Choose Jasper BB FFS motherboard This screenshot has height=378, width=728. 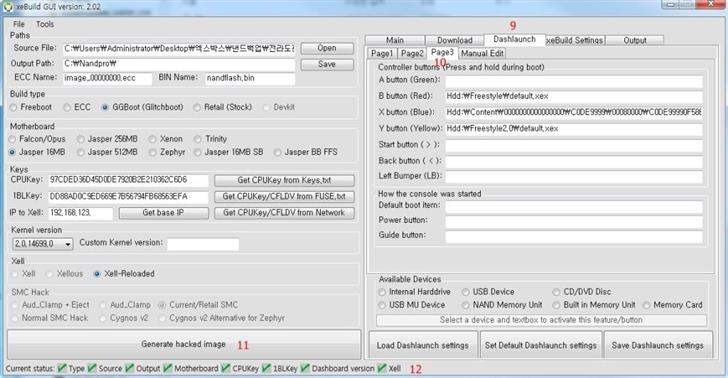(x=306, y=152)
